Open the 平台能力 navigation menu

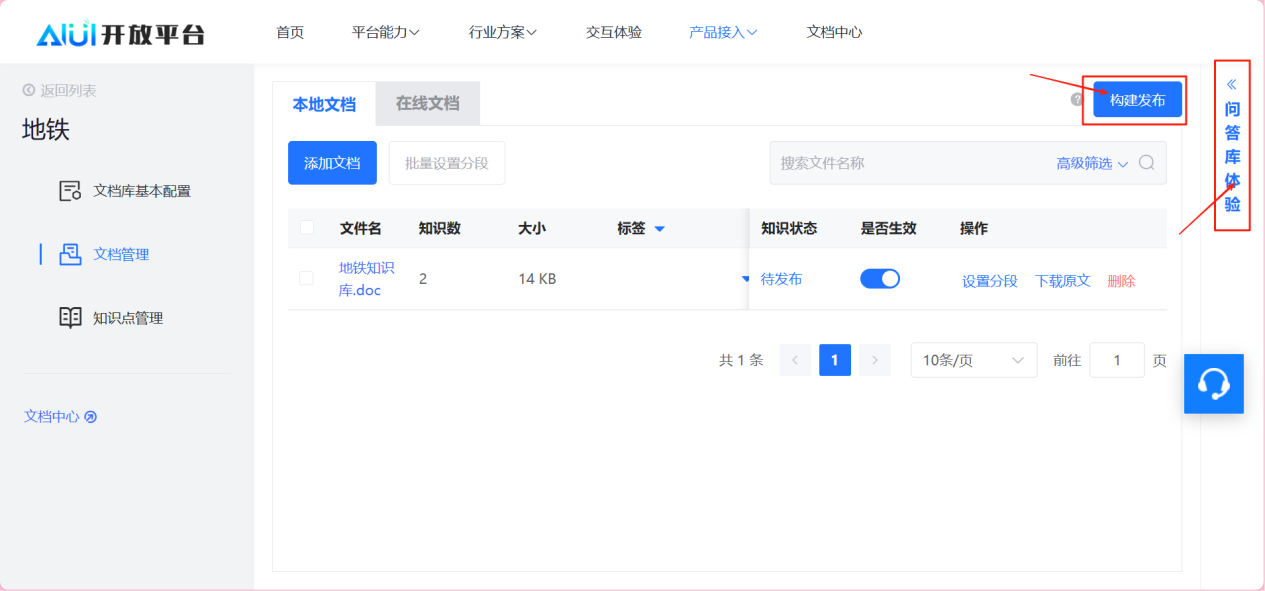tap(385, 32)
